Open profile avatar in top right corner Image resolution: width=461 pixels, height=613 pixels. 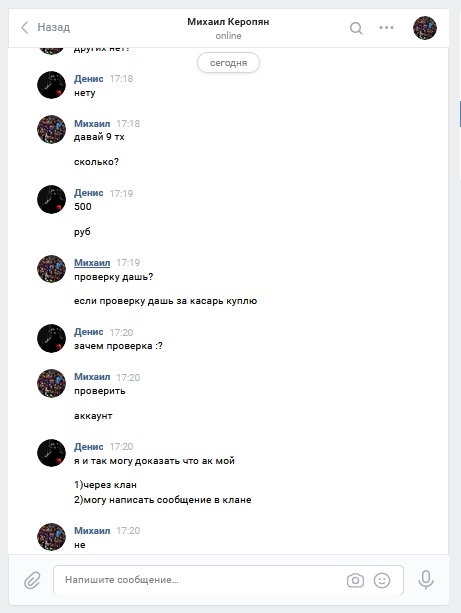pos(425,28)
